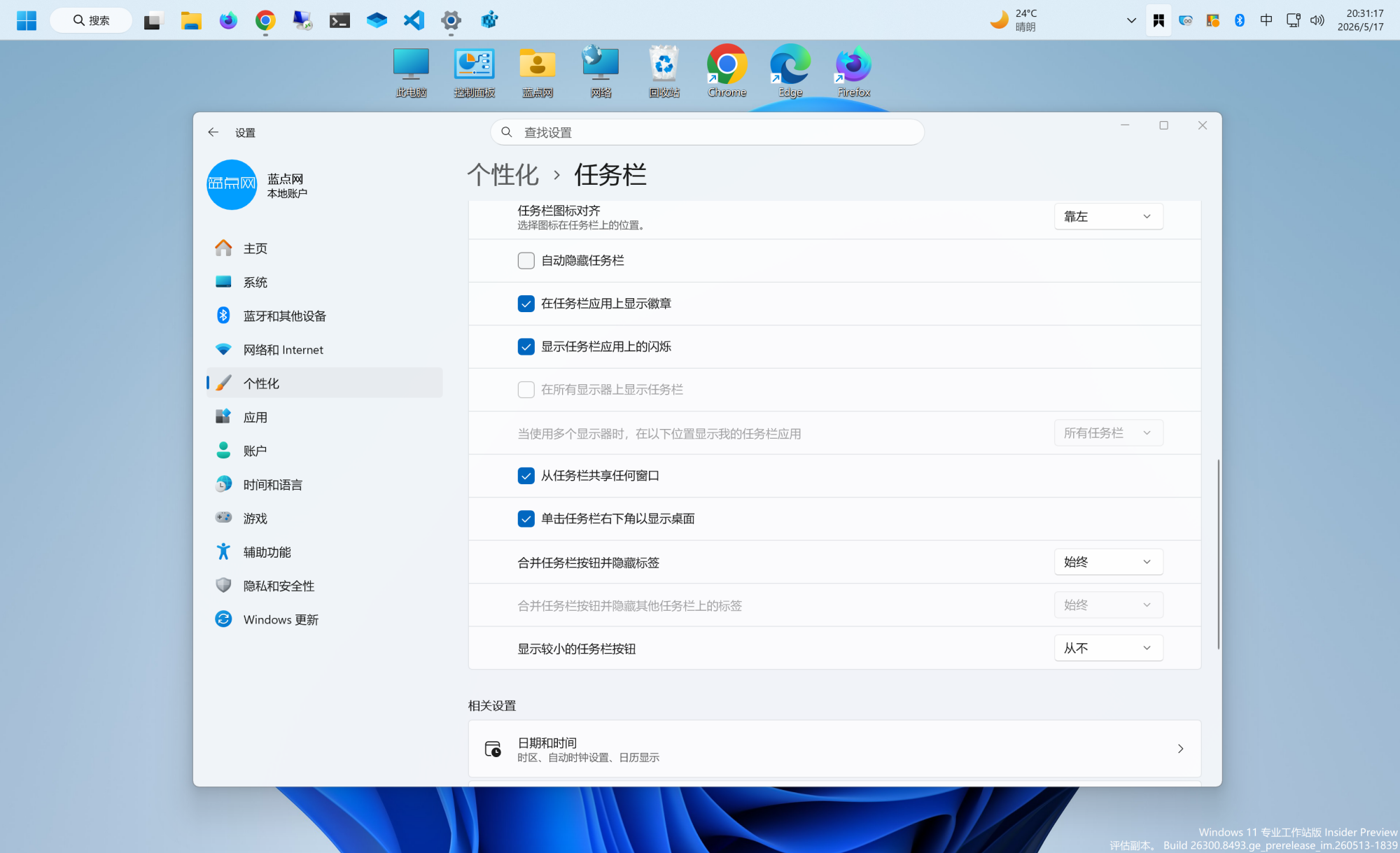Click the taskbar 搜索 box
This screenshot has height=853, width=1400.
(91, 20)
